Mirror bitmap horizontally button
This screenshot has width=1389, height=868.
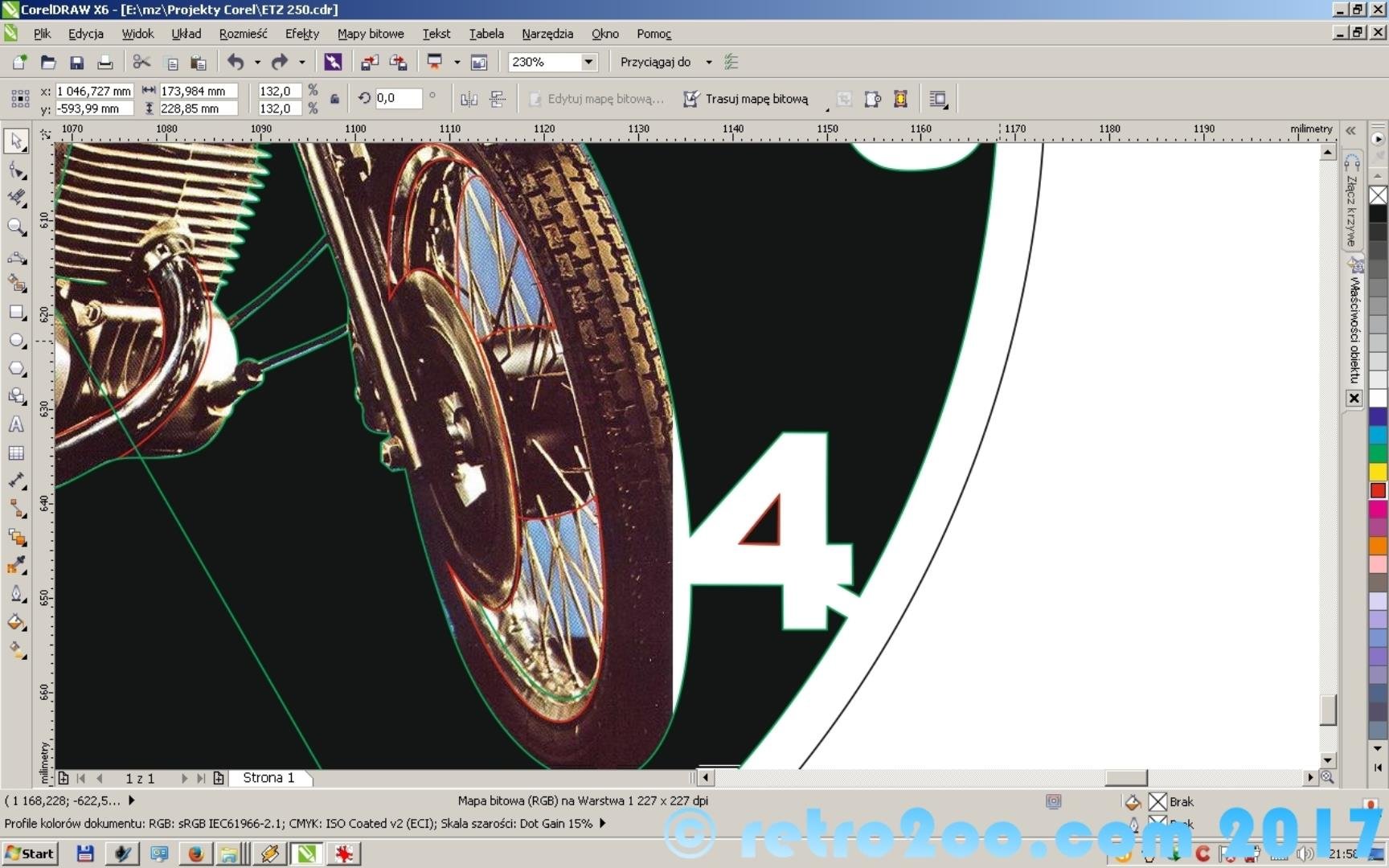pos(469,99)
